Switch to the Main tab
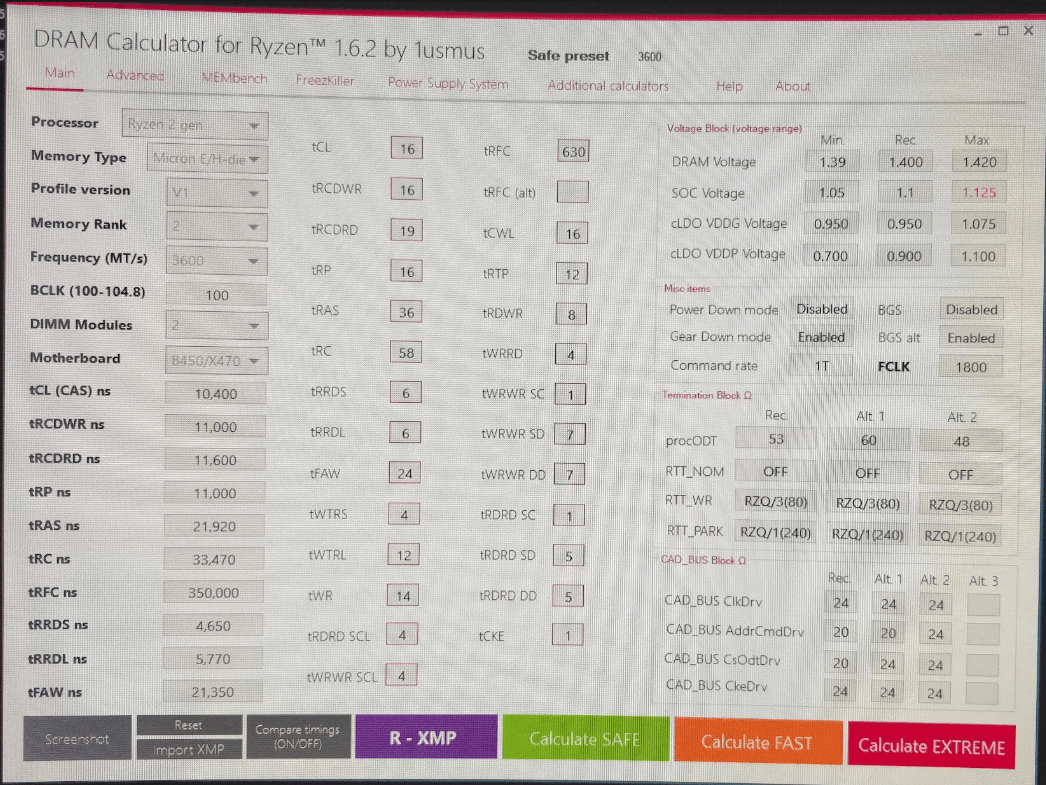1046x785 pixels. point(59,73)
